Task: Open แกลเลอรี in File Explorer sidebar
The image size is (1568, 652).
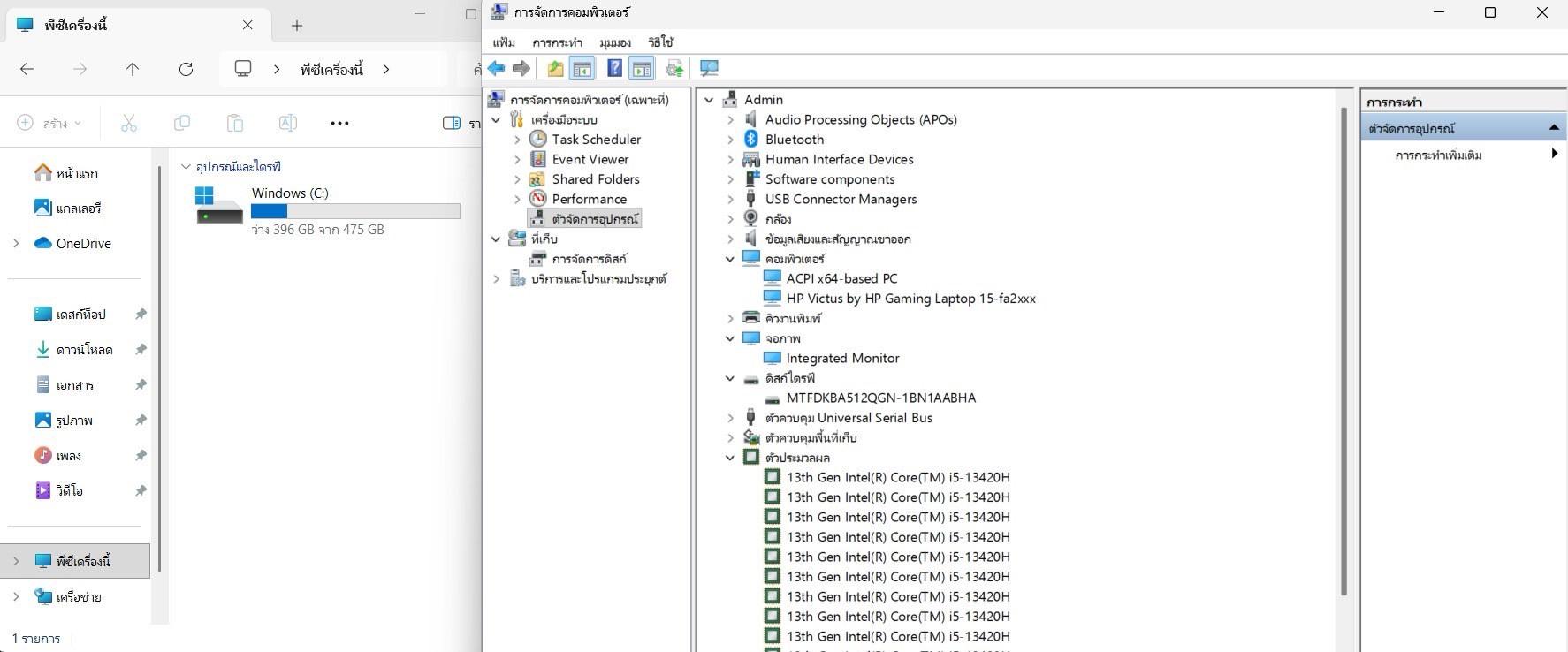Action: (79, 208)
